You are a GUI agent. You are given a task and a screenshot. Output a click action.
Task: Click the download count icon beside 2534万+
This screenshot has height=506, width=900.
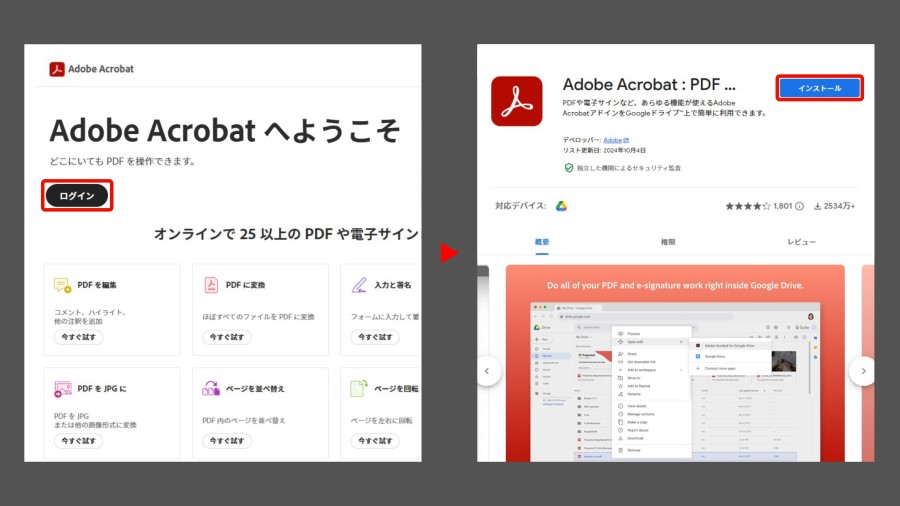[x=817, y=207]
